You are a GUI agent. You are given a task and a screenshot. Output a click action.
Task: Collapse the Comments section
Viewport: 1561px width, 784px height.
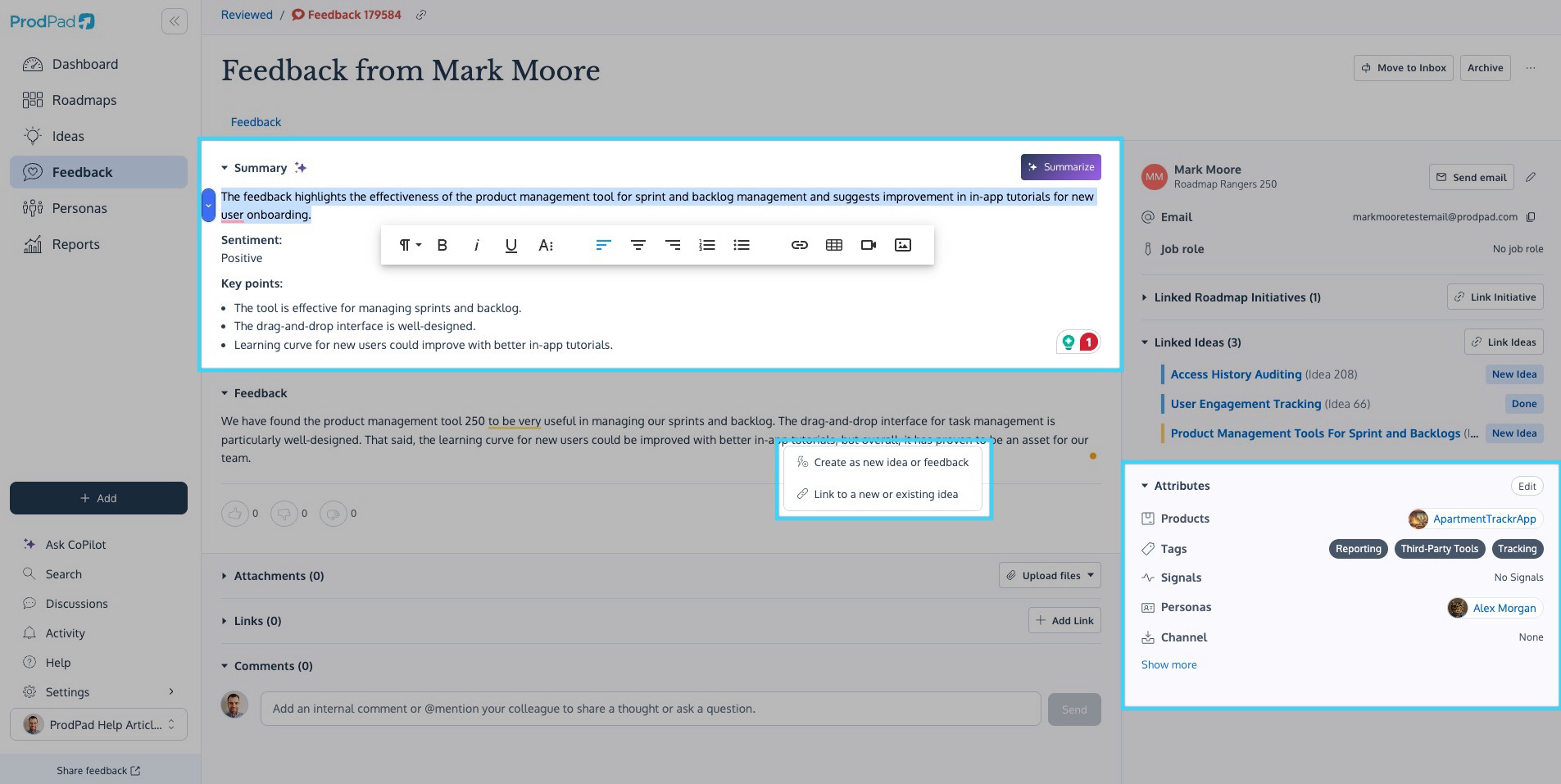pyautogui.click(x=225, y=666)
